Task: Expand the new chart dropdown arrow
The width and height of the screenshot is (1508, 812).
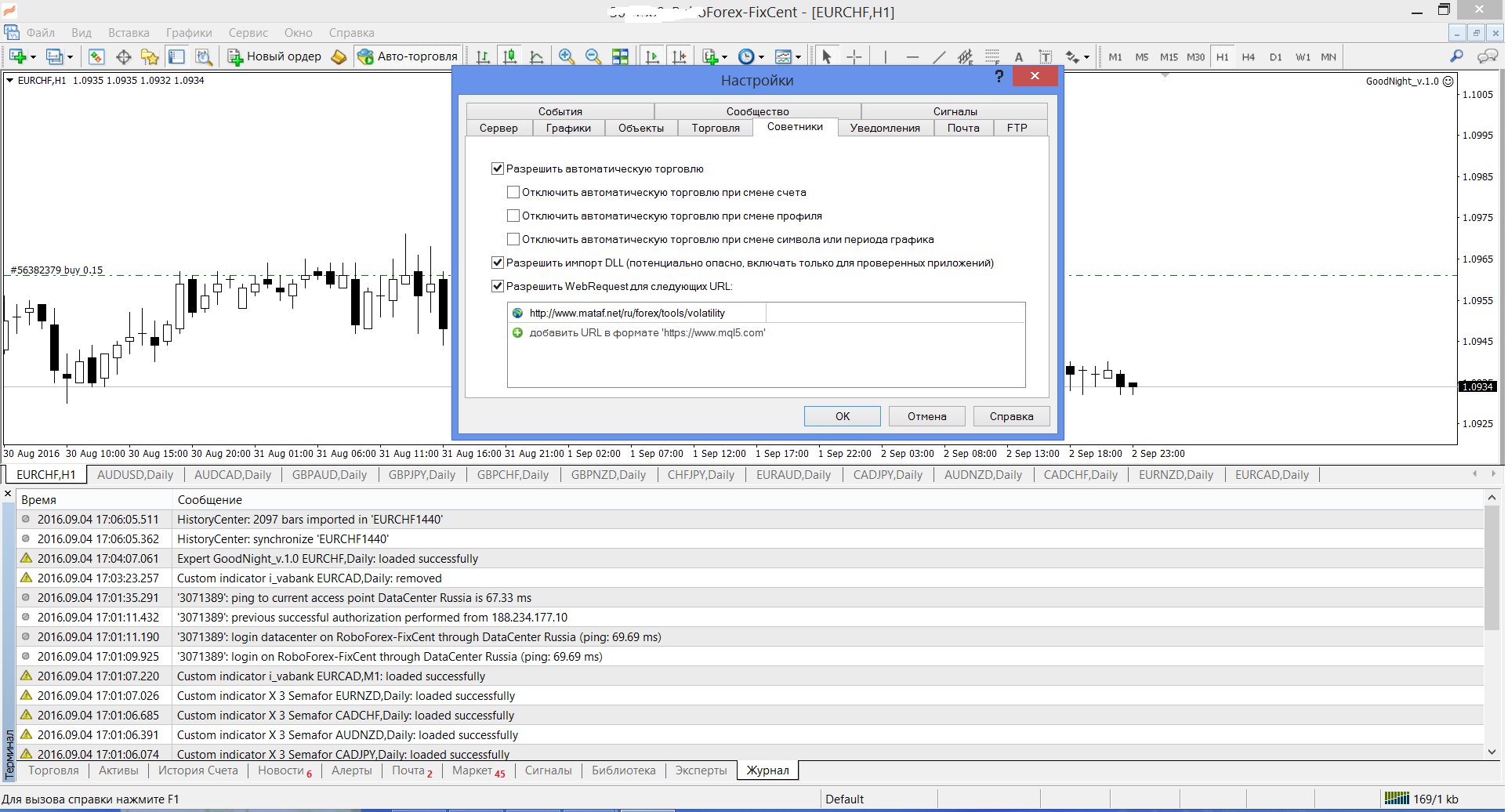Action: click(x=33, y=57)
